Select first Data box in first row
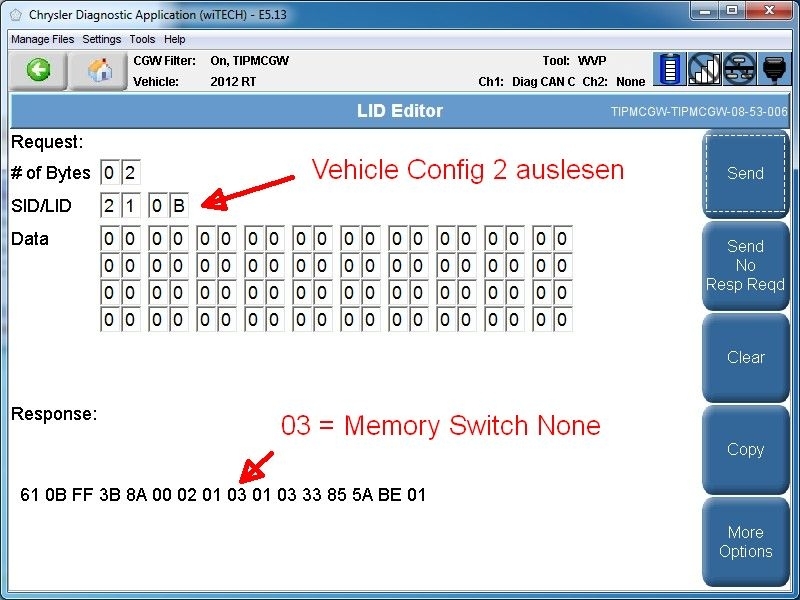This screenshot has width=800, height=600. 109,238
